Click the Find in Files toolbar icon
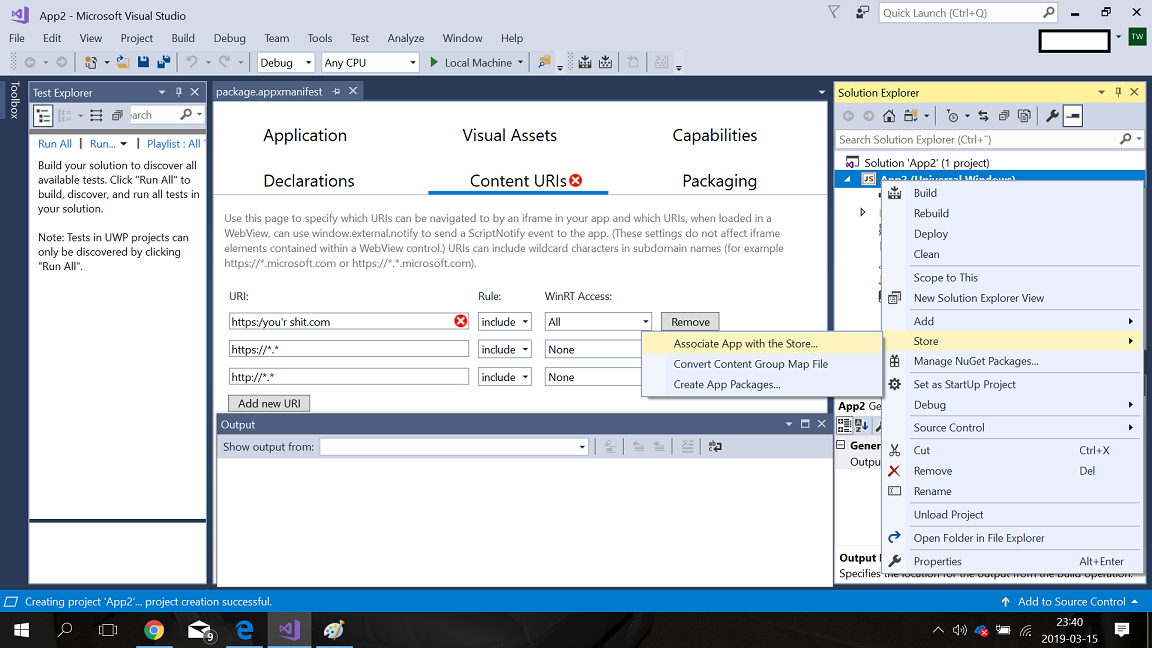This screenshot has width=1152, height=648. [544, 62]
